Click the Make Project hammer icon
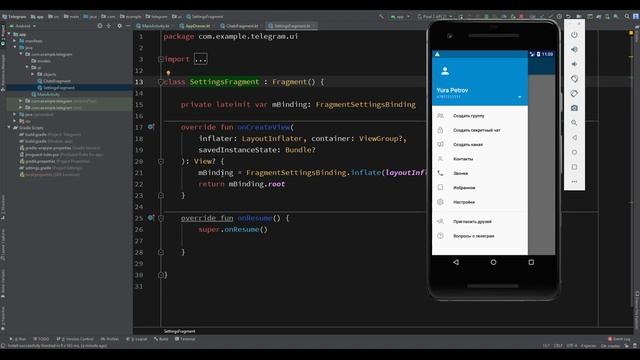Viewport: 640px width, 360px height. [381, 17]
